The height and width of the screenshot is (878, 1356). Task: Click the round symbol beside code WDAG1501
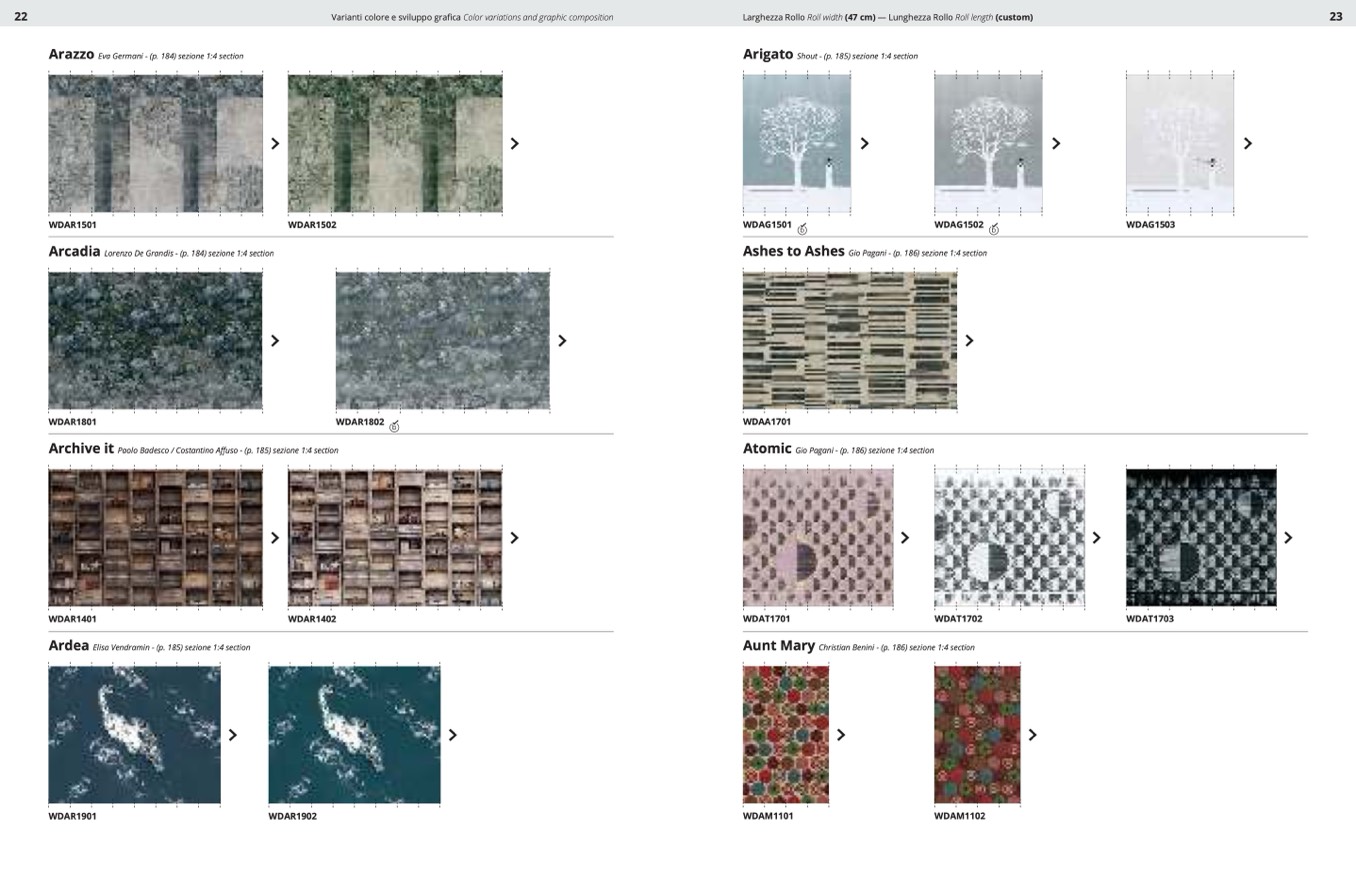(x=802, y=229)
